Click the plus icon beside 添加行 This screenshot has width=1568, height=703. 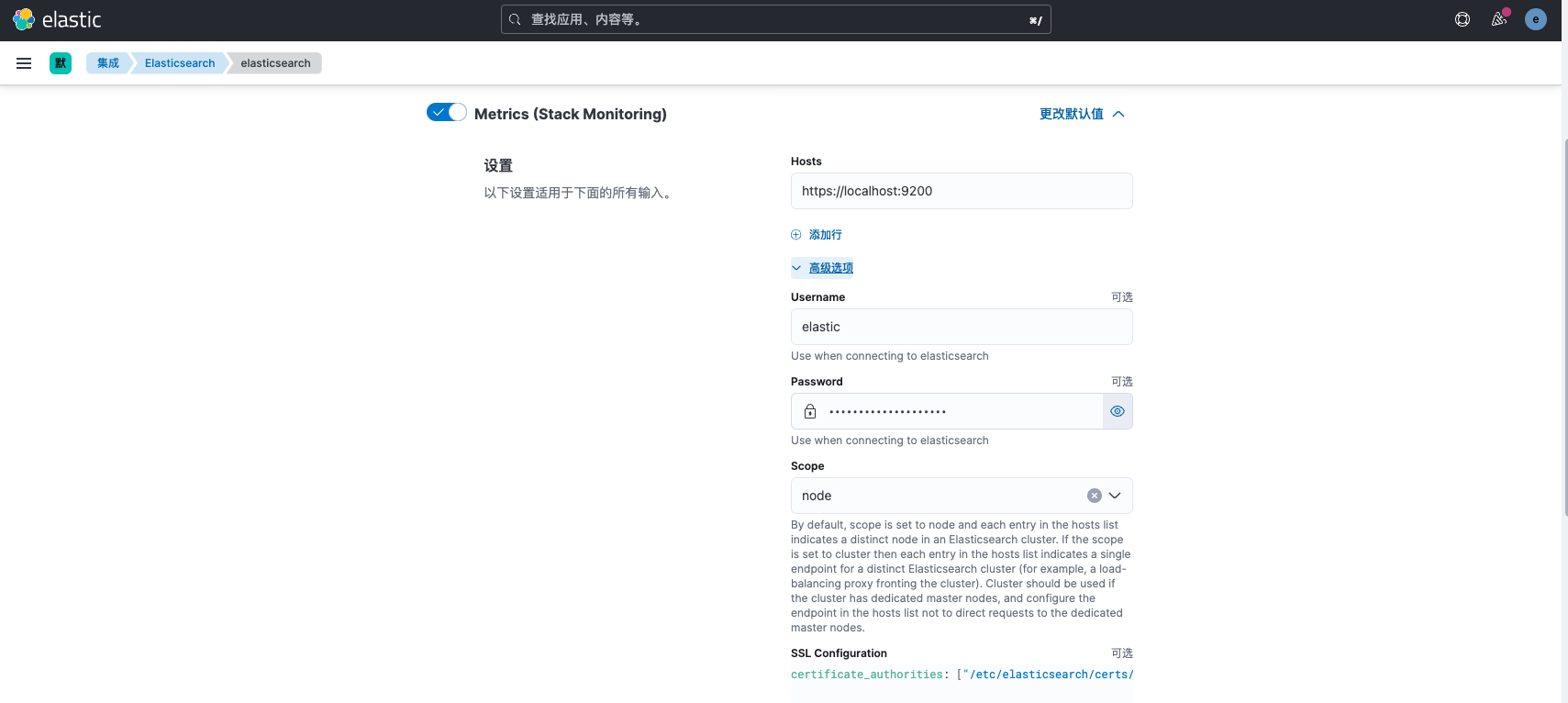(x=796, y=235)
